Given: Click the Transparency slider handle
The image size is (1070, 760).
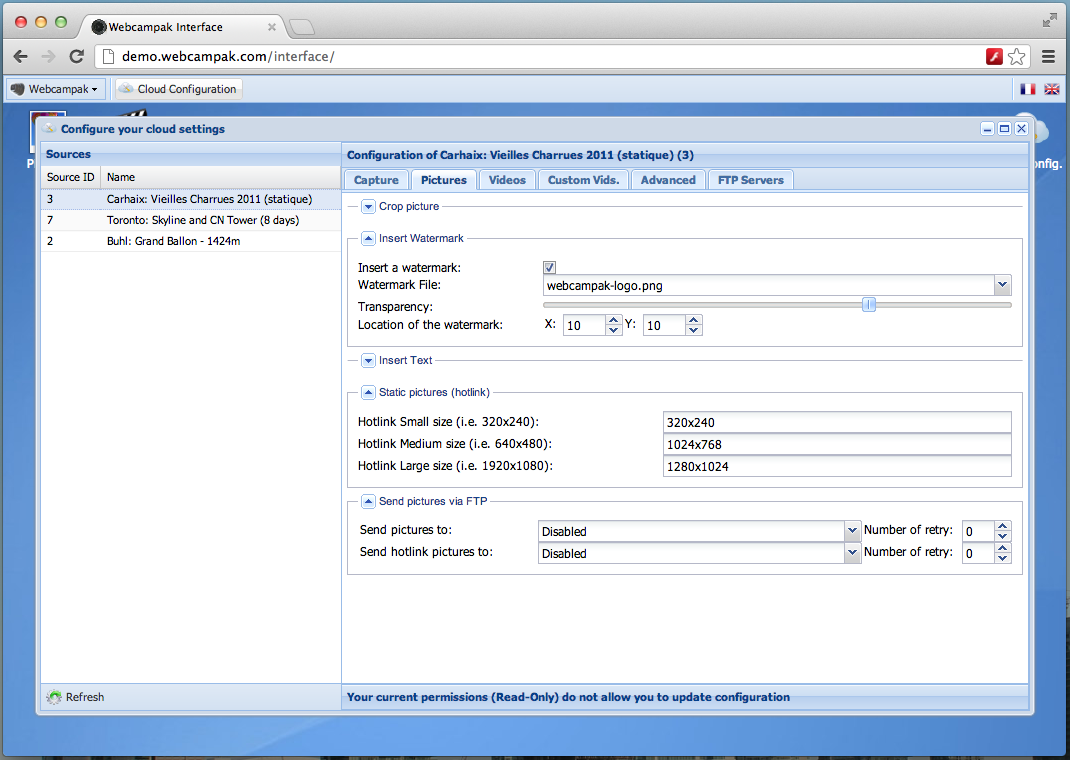Looking at the screenshot, I should click(x=869, y=304).
